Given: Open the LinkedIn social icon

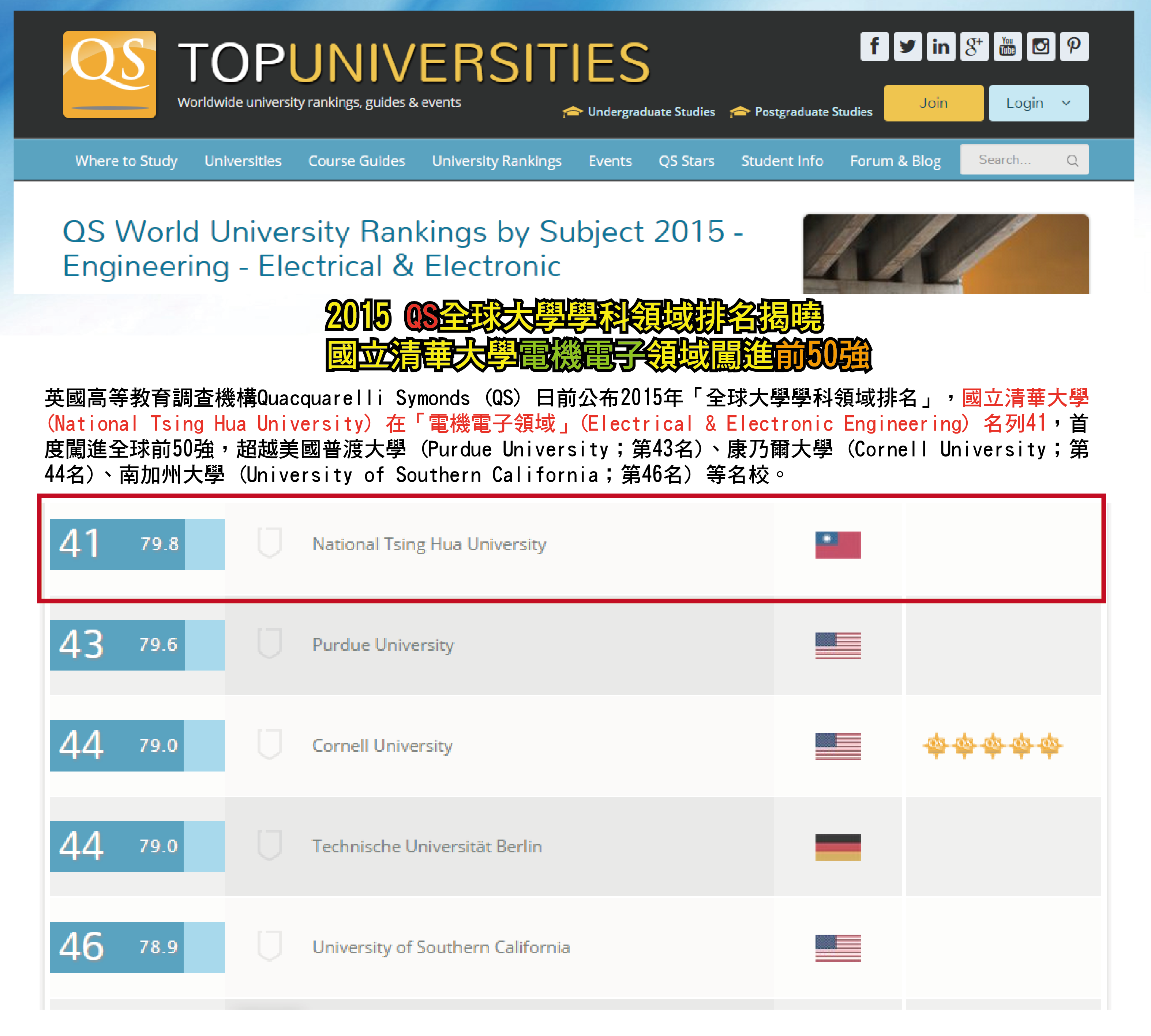Looking at the screenshot, I should click(941, 46).
